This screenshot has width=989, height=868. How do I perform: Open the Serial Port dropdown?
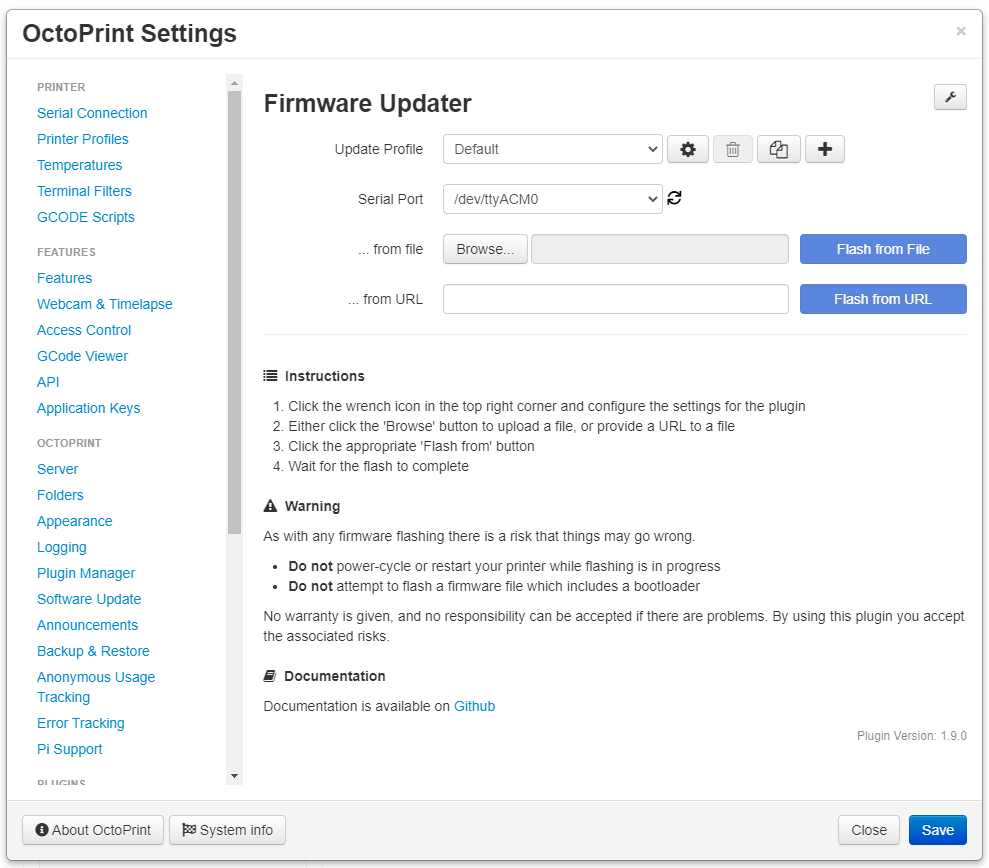pos(552,198)
